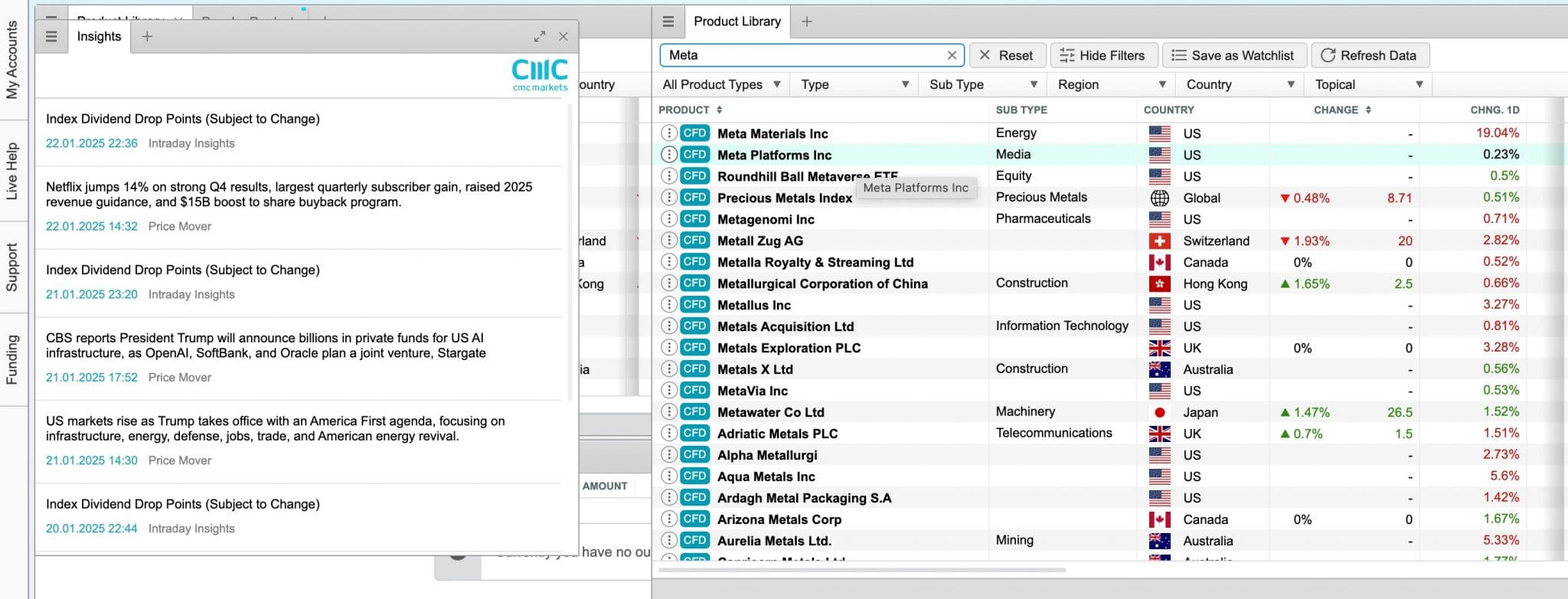Click the Product Library horizontal scrollbar
Viewport: 1568px width, 599px height.
861,570
